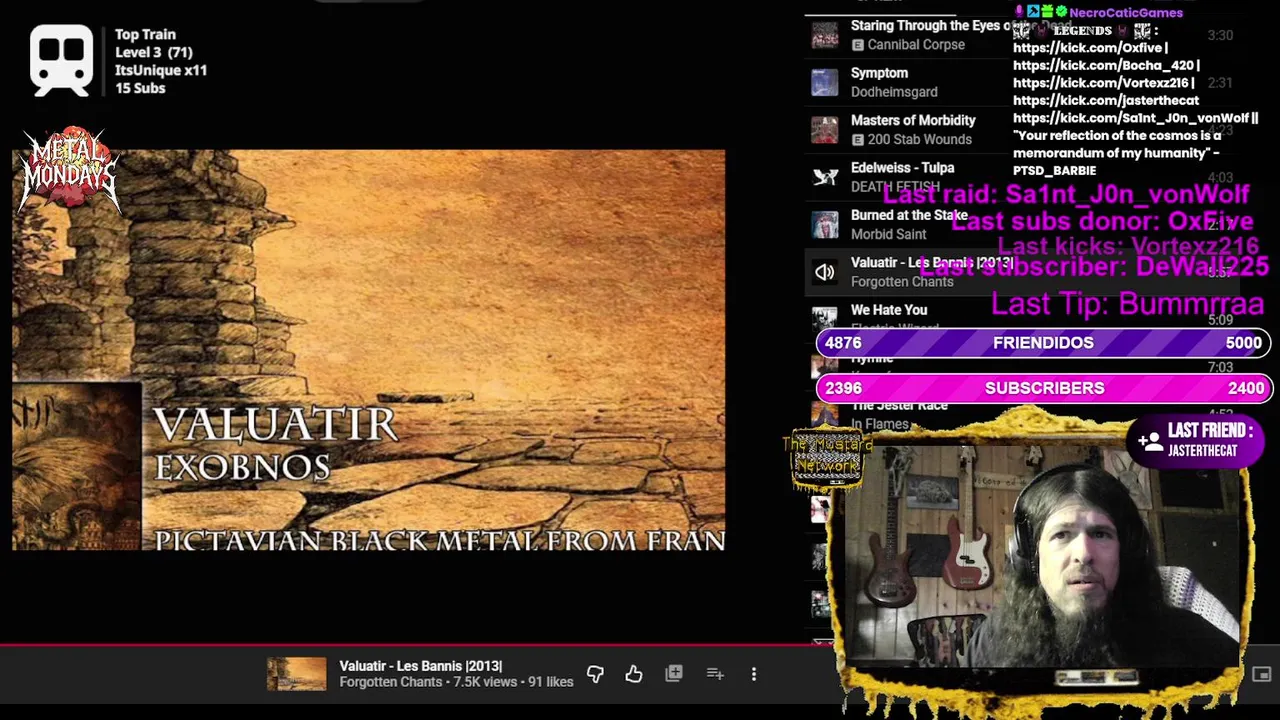Click the Cannibal Corpse track thumbnail
Image resolution: width=1280 pixels, height=720 pixels.
pyautogui.click(x=825, y=35)
